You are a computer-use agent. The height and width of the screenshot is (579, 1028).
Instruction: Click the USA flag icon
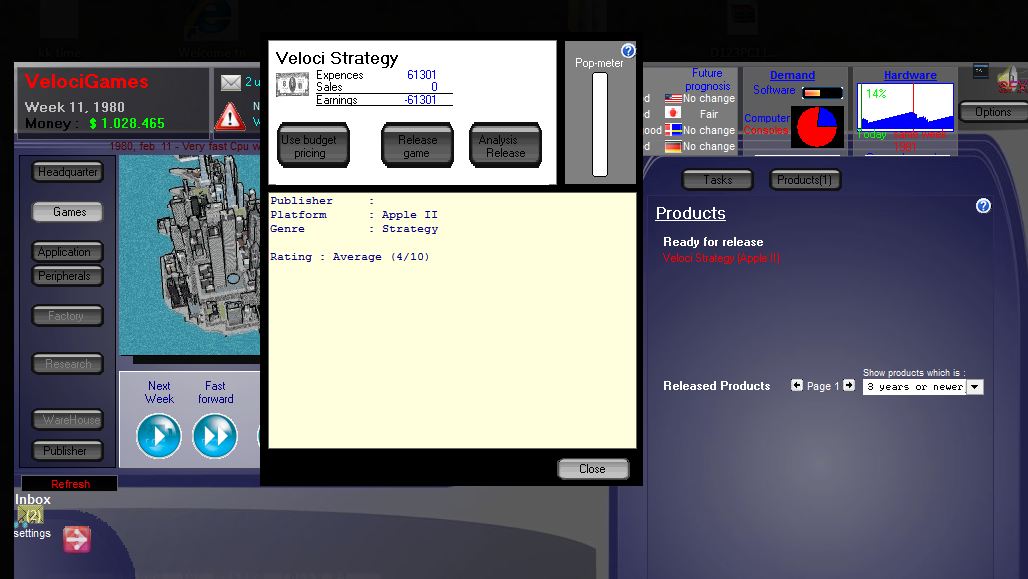click(x=673, y=98)
